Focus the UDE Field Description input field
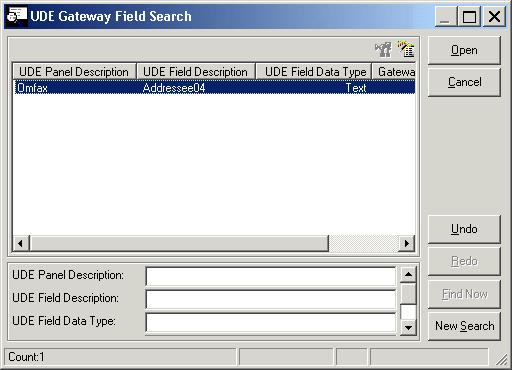Viewport: 512px width, 370px height. [271, 299]
